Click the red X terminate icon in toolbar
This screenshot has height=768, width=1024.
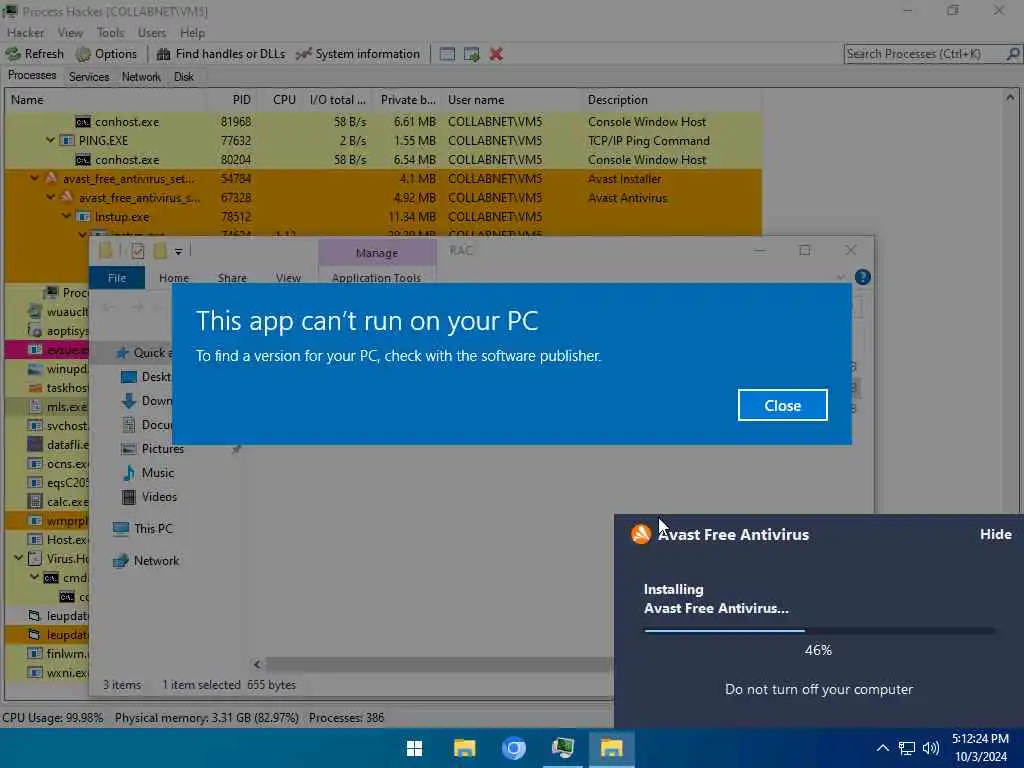[496, 54]
